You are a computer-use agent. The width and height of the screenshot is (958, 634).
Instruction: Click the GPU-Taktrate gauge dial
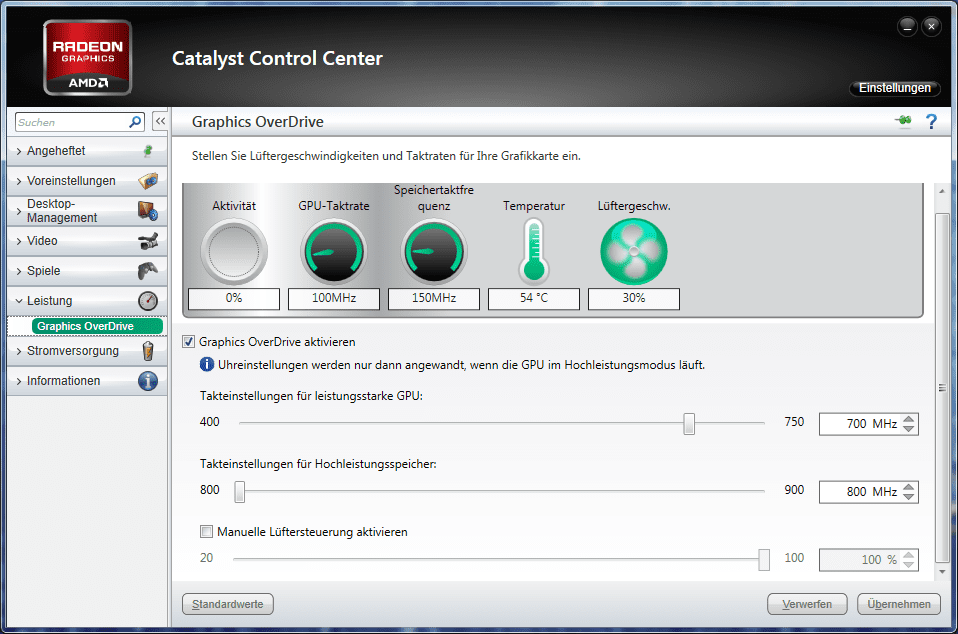334,252
